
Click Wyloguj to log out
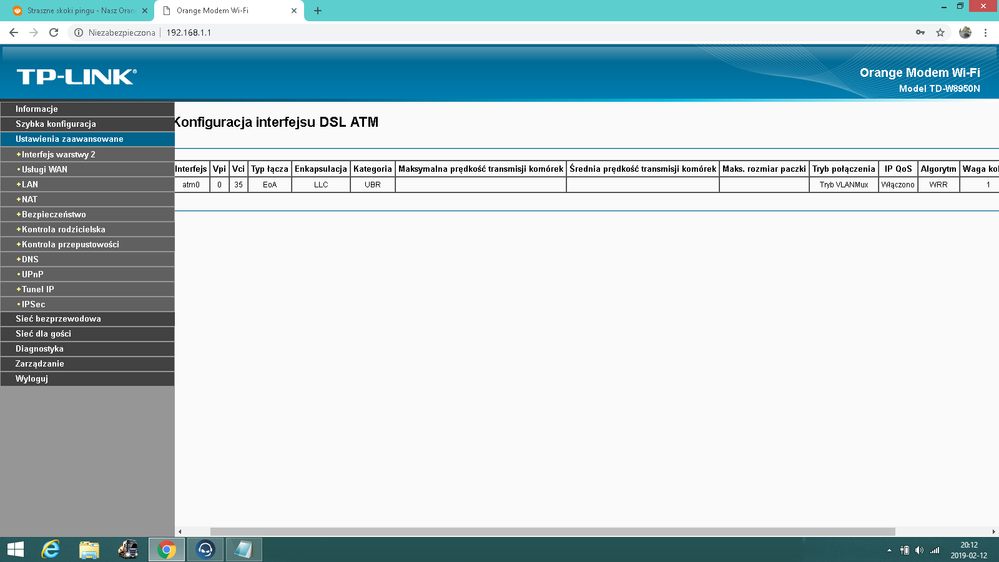point(87,378)
